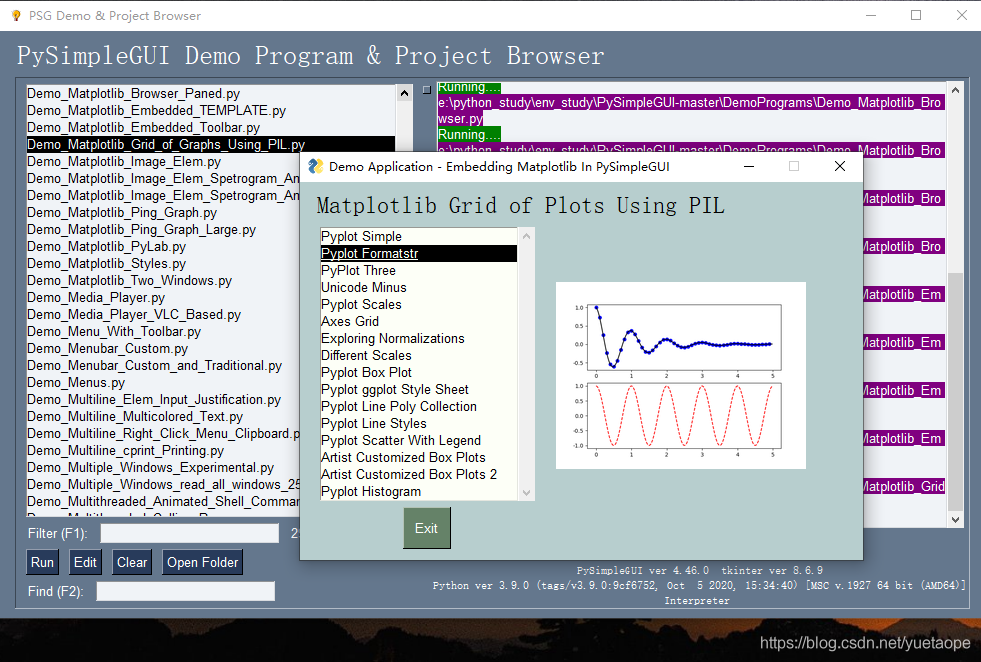Select Demo_Multiline_Elem_Input_Justification.py
This screenshot has height=662, width=981.
tap(163, 399)
